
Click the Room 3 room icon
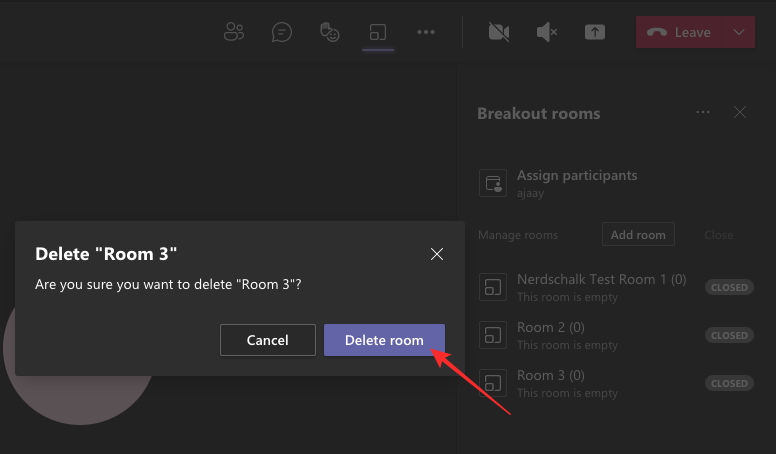pos(492,383)
